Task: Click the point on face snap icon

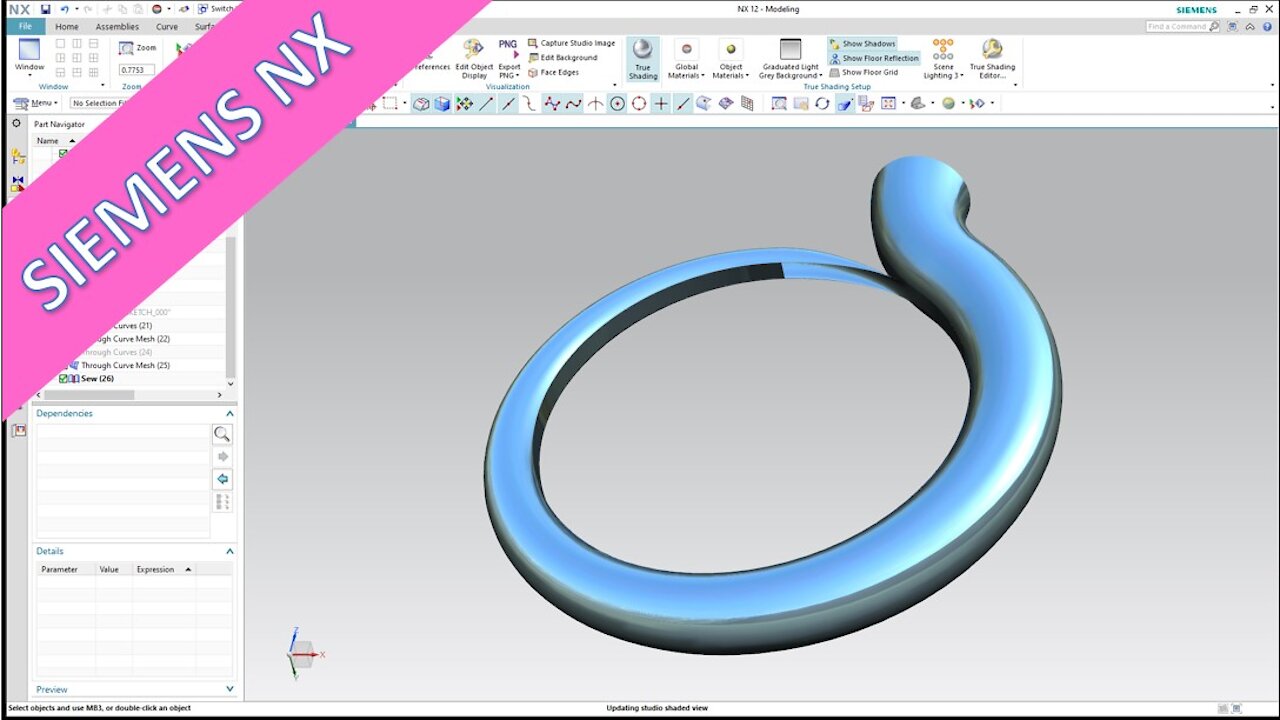Action: [704, 103]
